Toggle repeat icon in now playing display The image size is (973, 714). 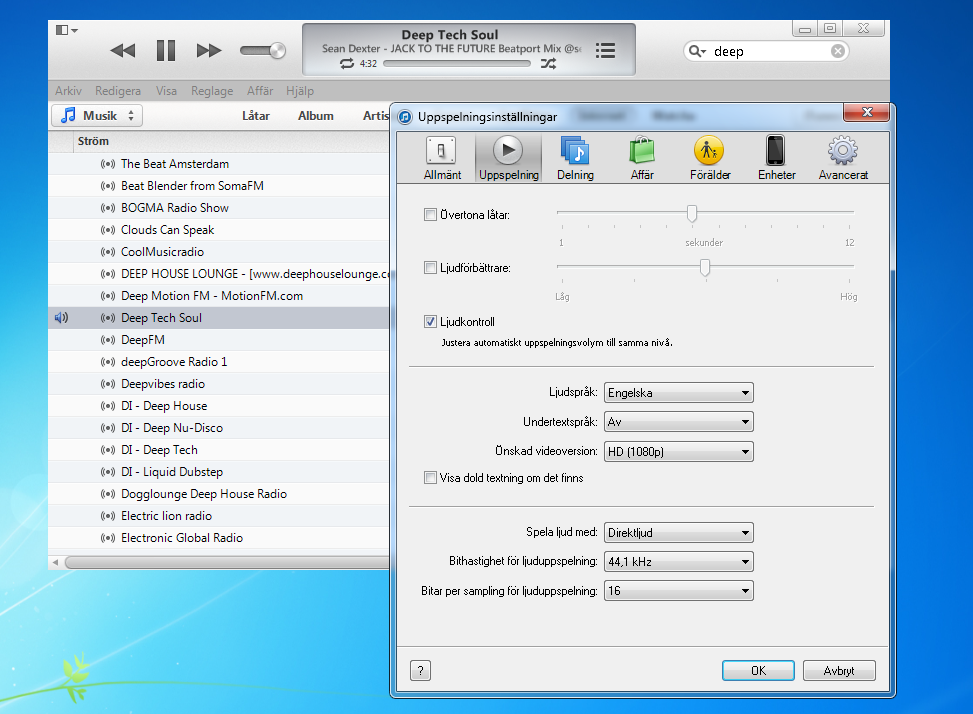click(347, 63)
